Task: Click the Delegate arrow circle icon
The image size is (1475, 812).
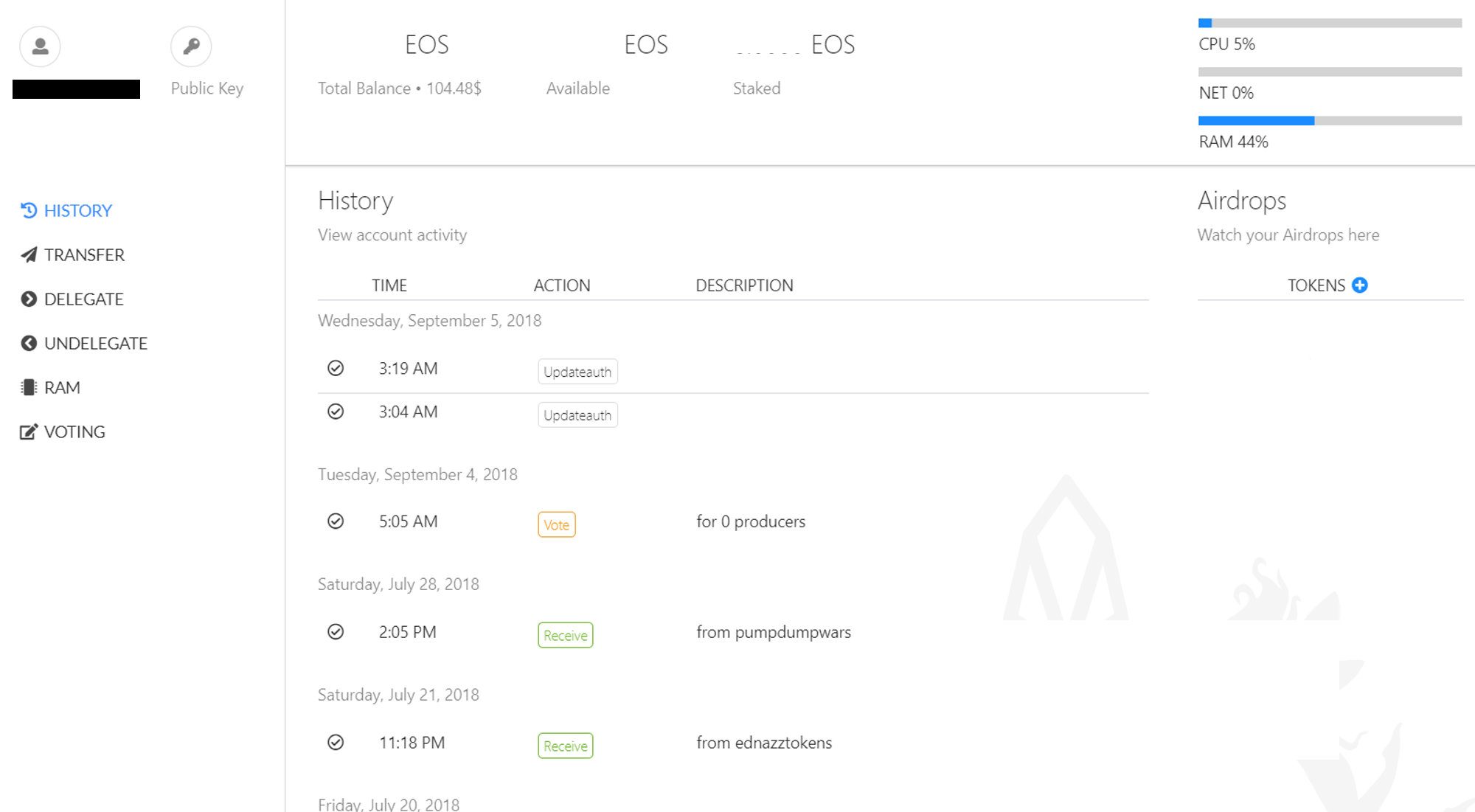Action: (29, 299)
